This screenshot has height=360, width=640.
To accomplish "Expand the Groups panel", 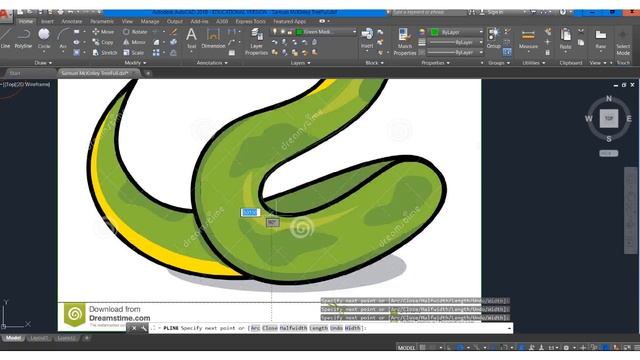I will pyautogui.click(x=498, y=63).
